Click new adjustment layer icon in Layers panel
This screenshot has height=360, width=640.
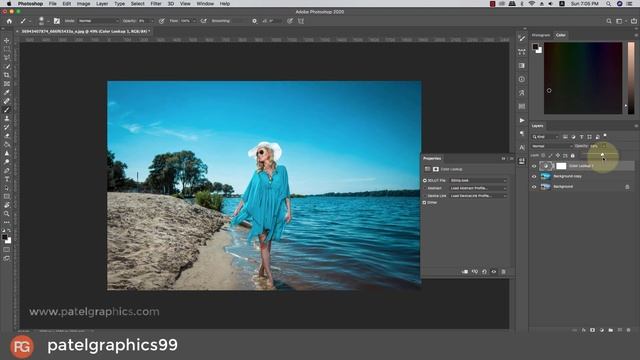(x=602, y=330)
